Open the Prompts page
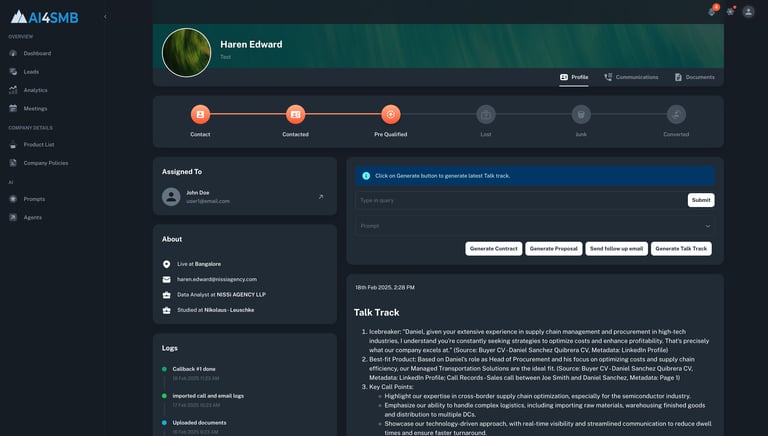The width and height of the screenshot is (768, 436). click(x=34, y=199)
